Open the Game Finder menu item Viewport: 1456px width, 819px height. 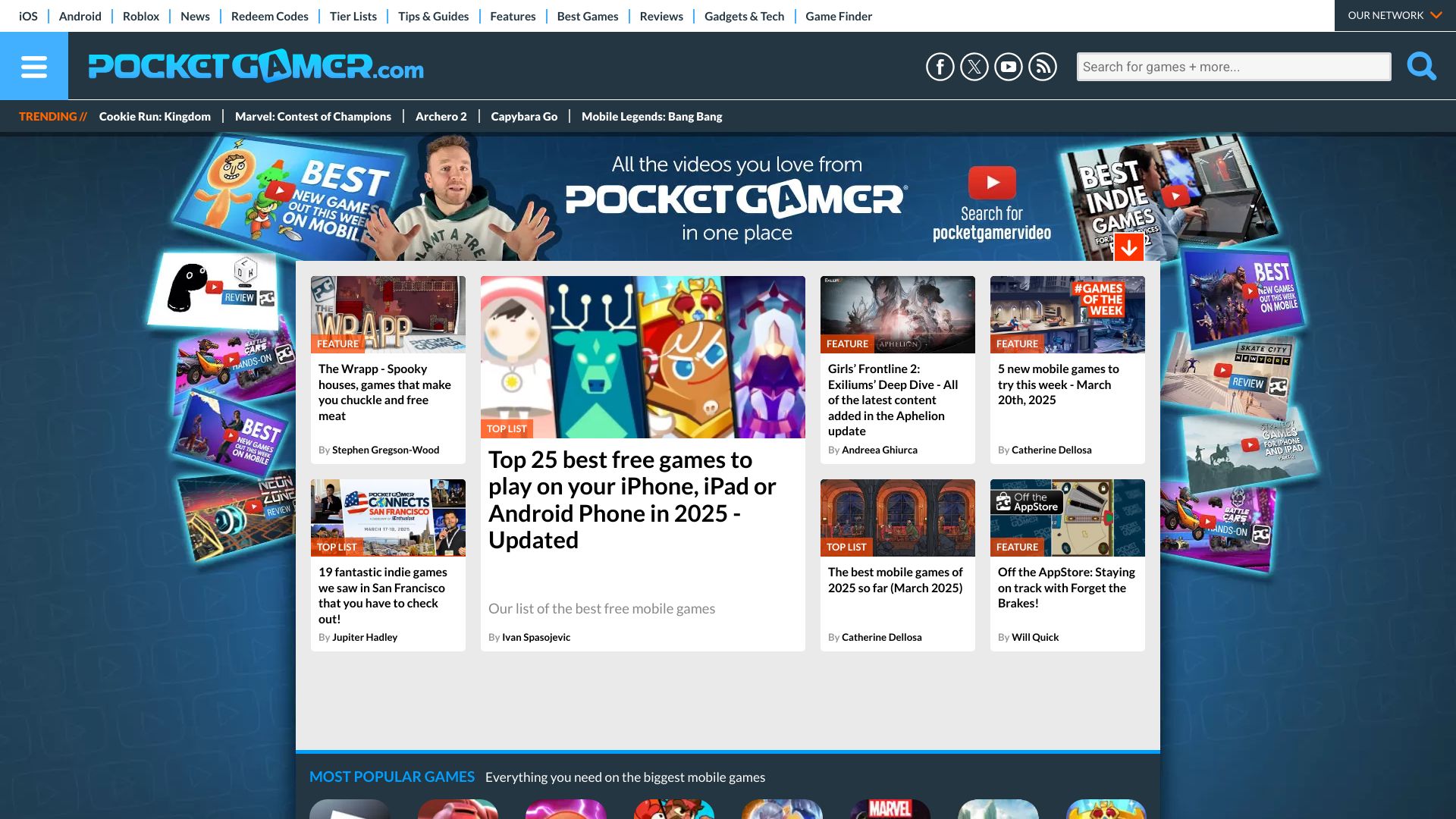(x=838, y=16)
